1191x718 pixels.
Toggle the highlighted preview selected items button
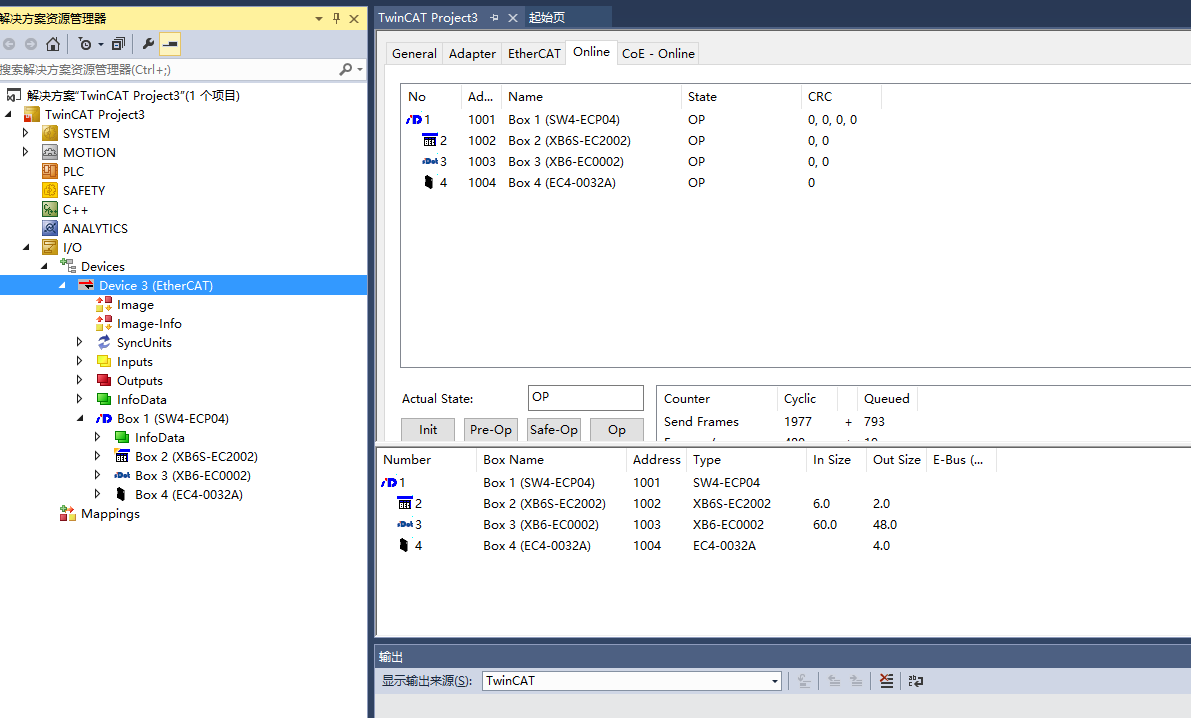click(x=170, y=44)
